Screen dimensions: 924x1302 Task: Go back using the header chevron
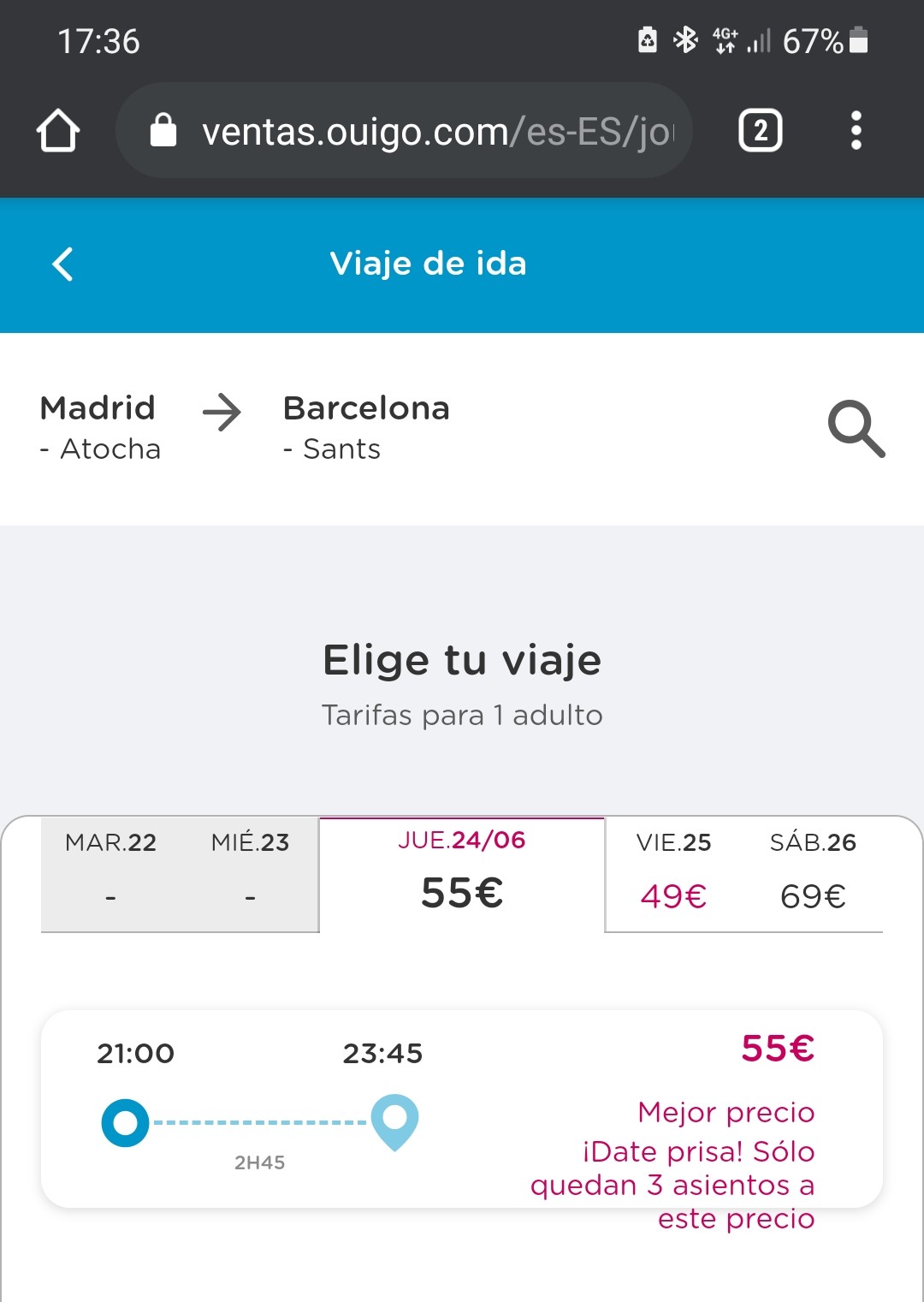[x=62, y=264]
